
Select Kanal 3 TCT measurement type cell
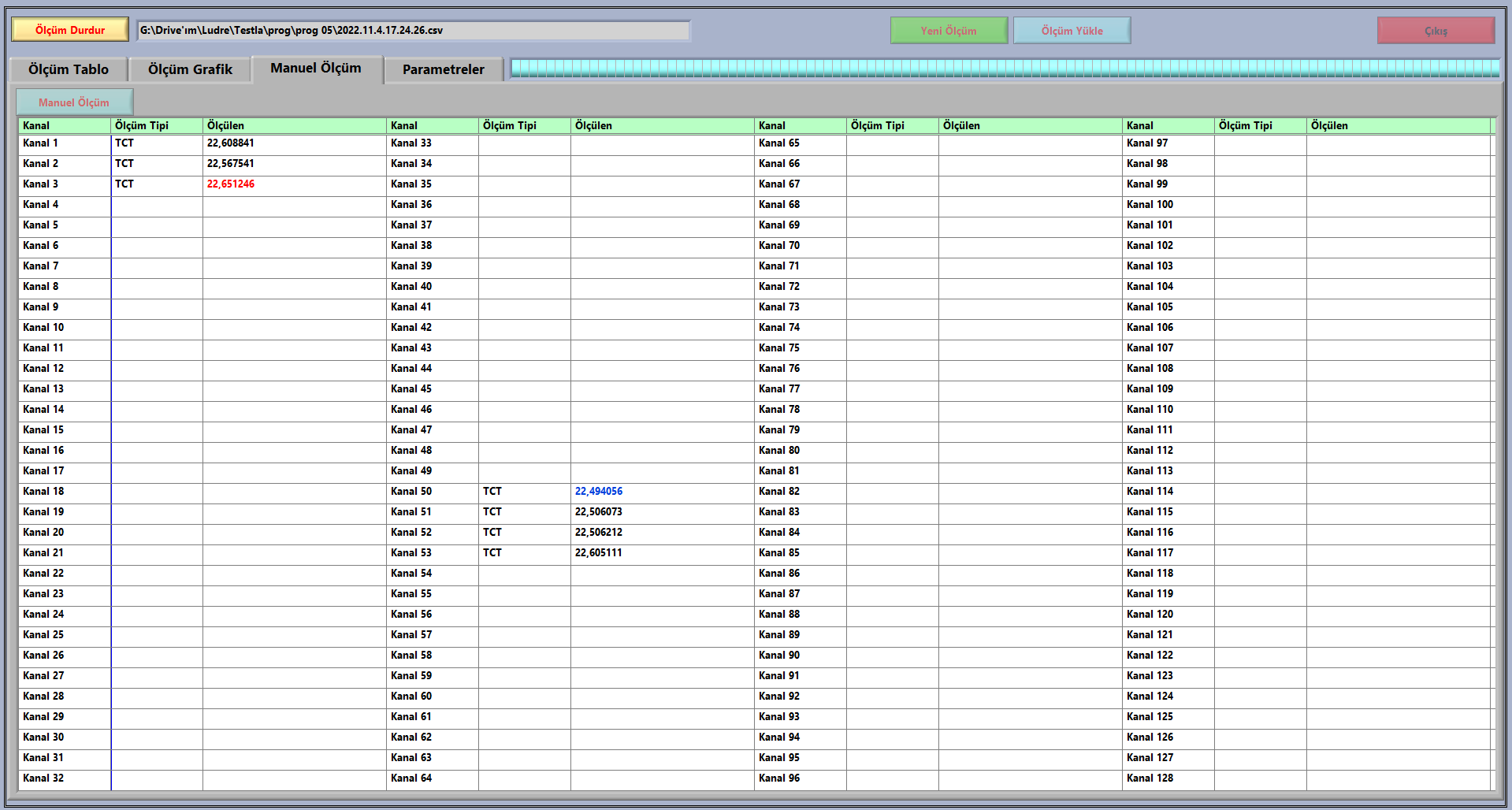[x=156, y=184]
